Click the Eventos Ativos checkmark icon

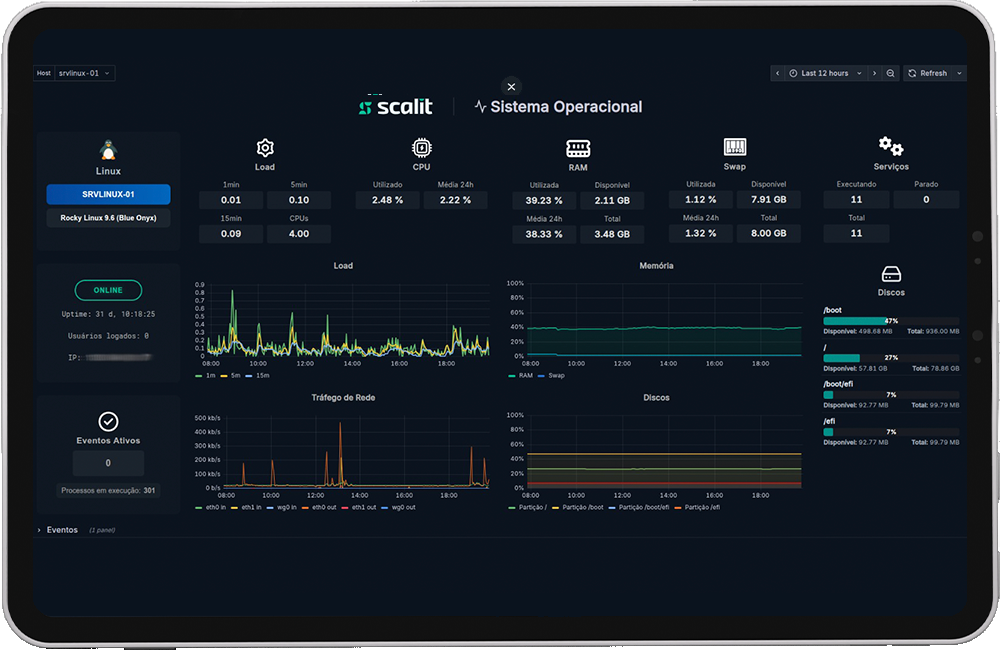[108, 421]
